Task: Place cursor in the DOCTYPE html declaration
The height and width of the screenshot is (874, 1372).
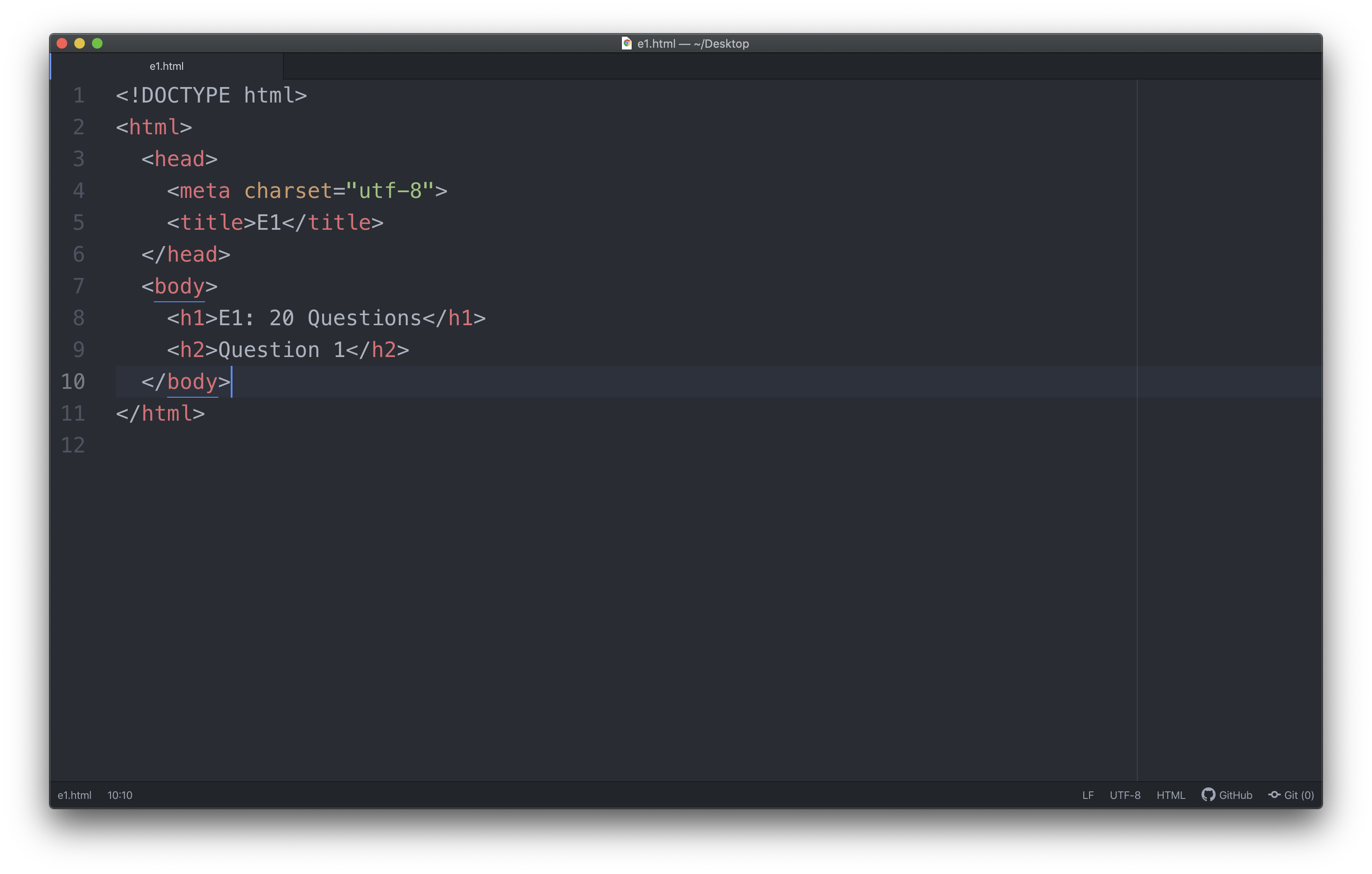Action: pos(211,95)
